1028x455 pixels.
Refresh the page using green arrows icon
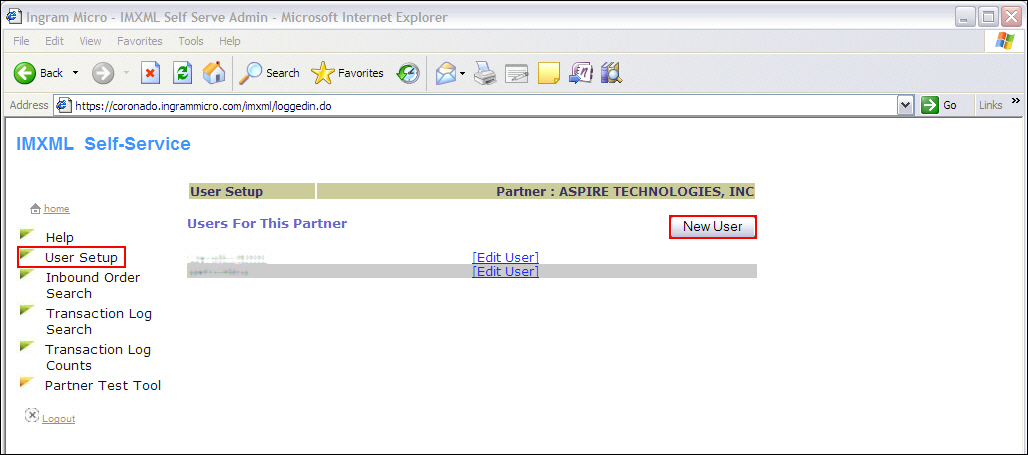[x=182, y=73]
